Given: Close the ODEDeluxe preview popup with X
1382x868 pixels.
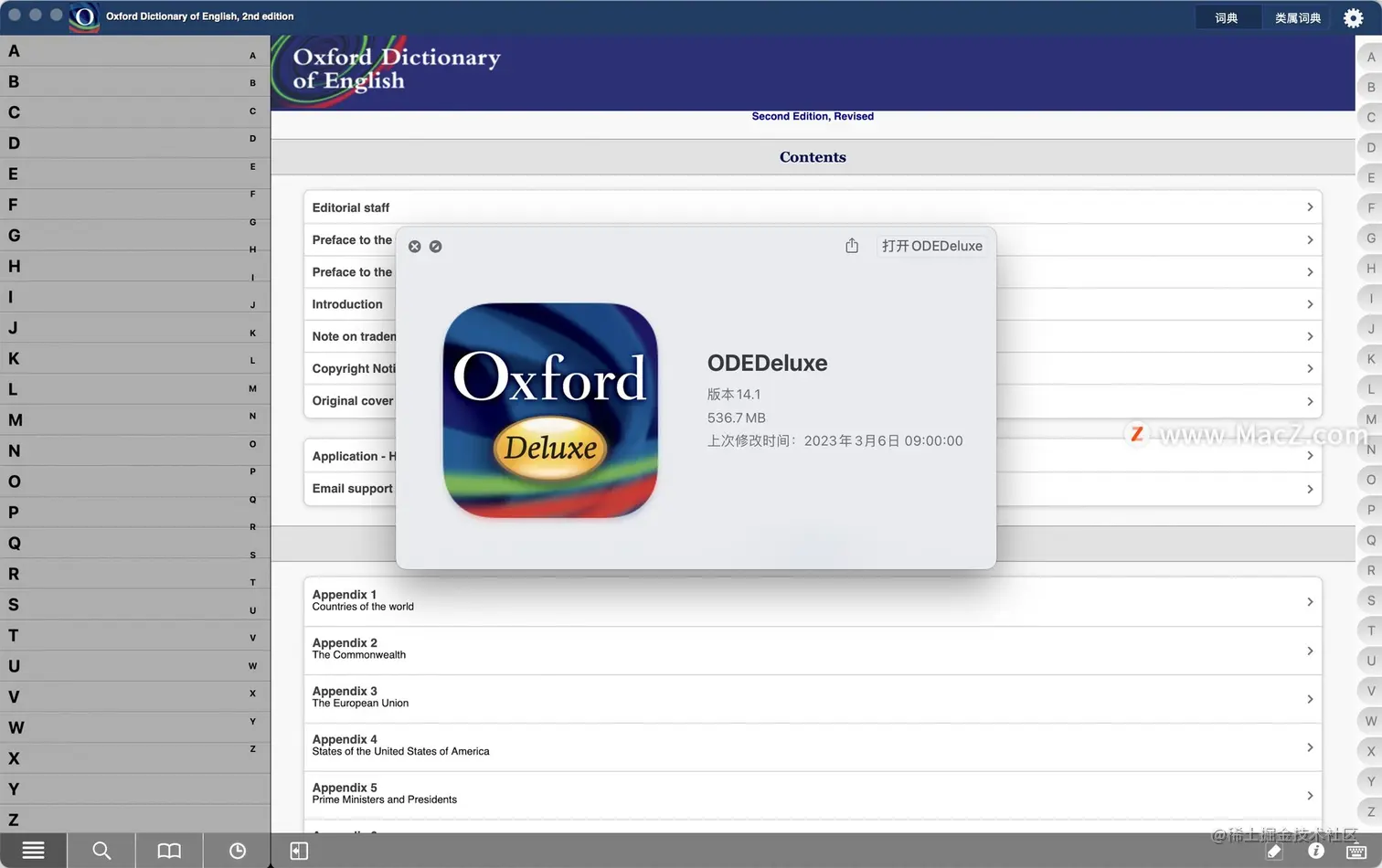Looking at the screenshot, I should coord(414,247).
